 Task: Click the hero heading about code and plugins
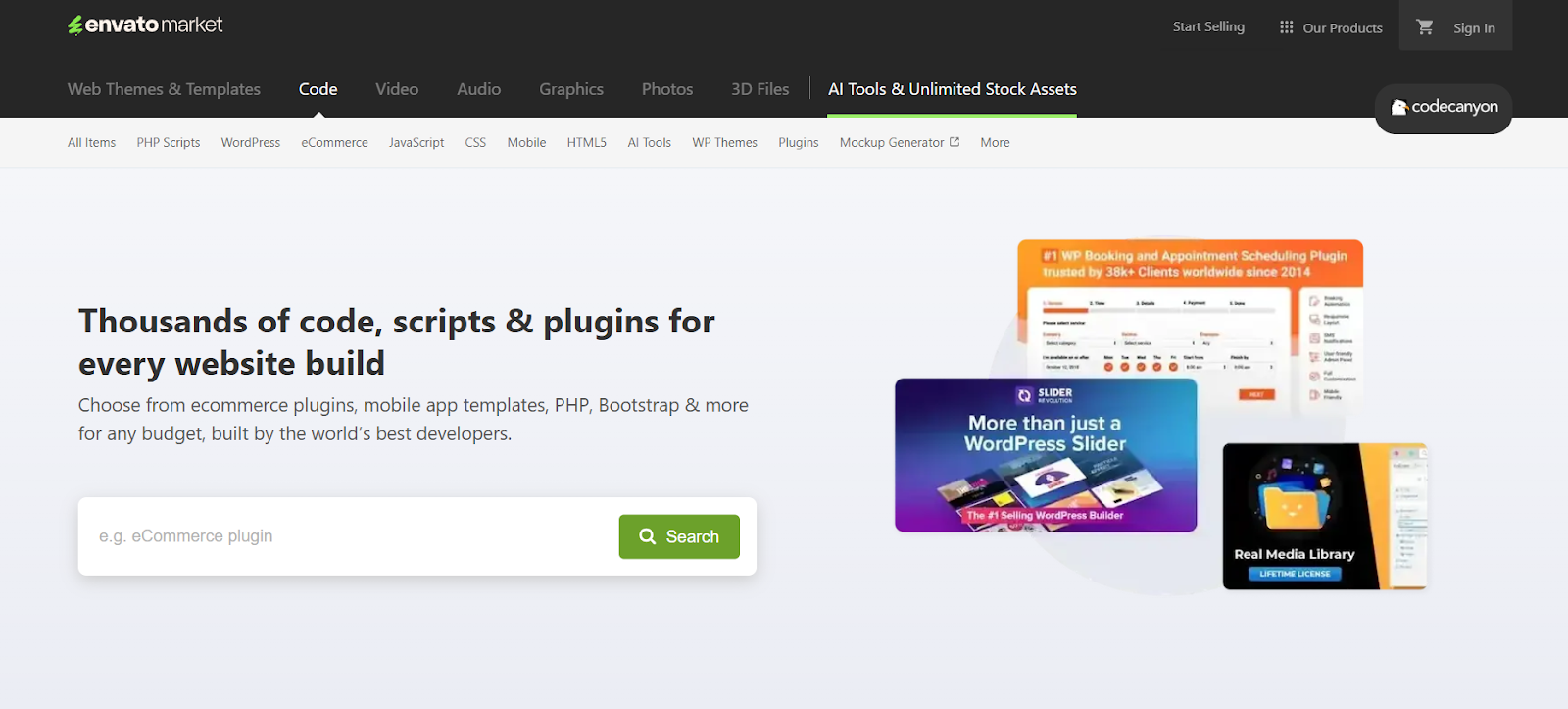(397, 342)
